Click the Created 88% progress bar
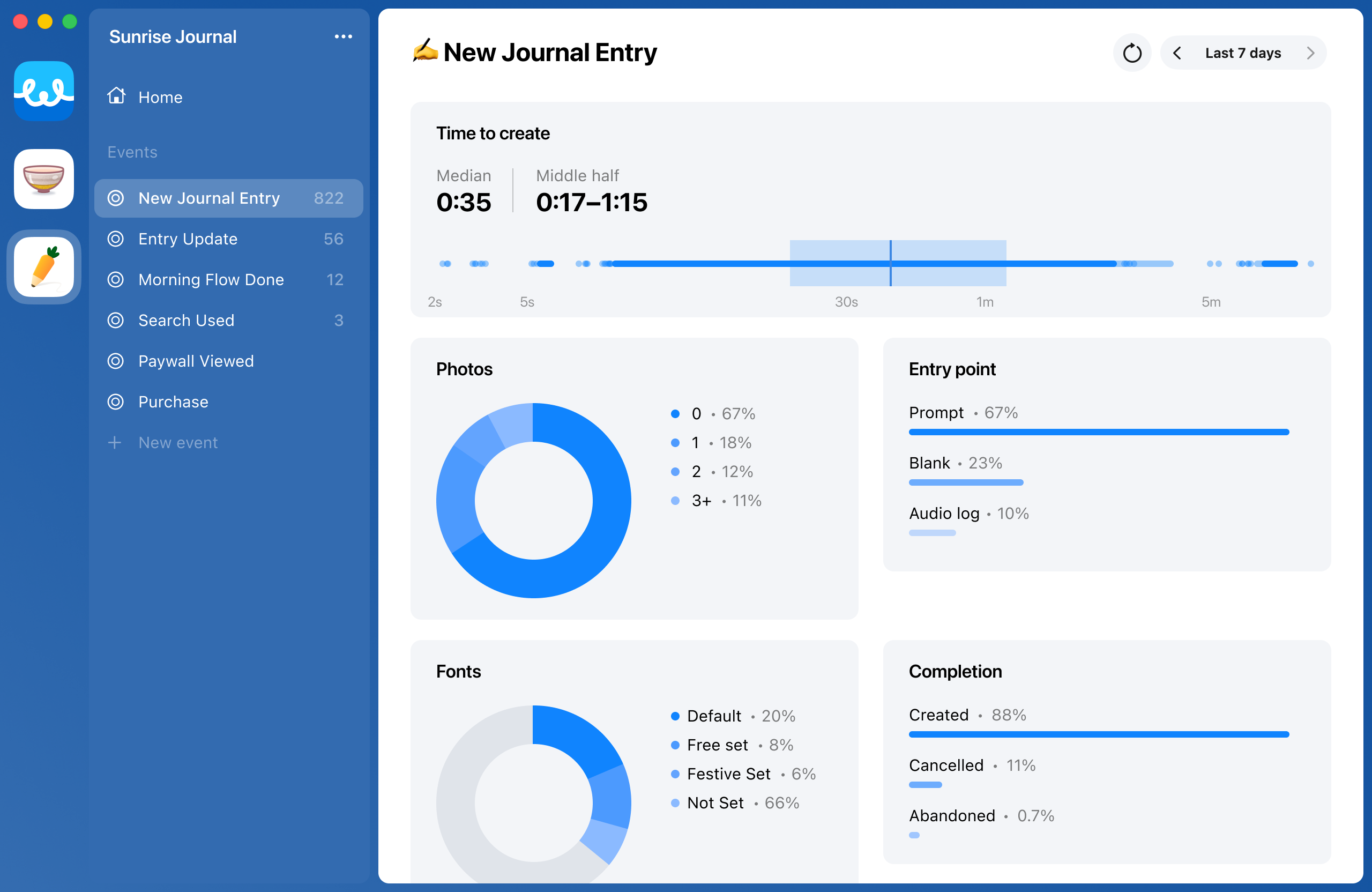The height and width of the screenshot is (892, 1372). (x=1099, y=734)
